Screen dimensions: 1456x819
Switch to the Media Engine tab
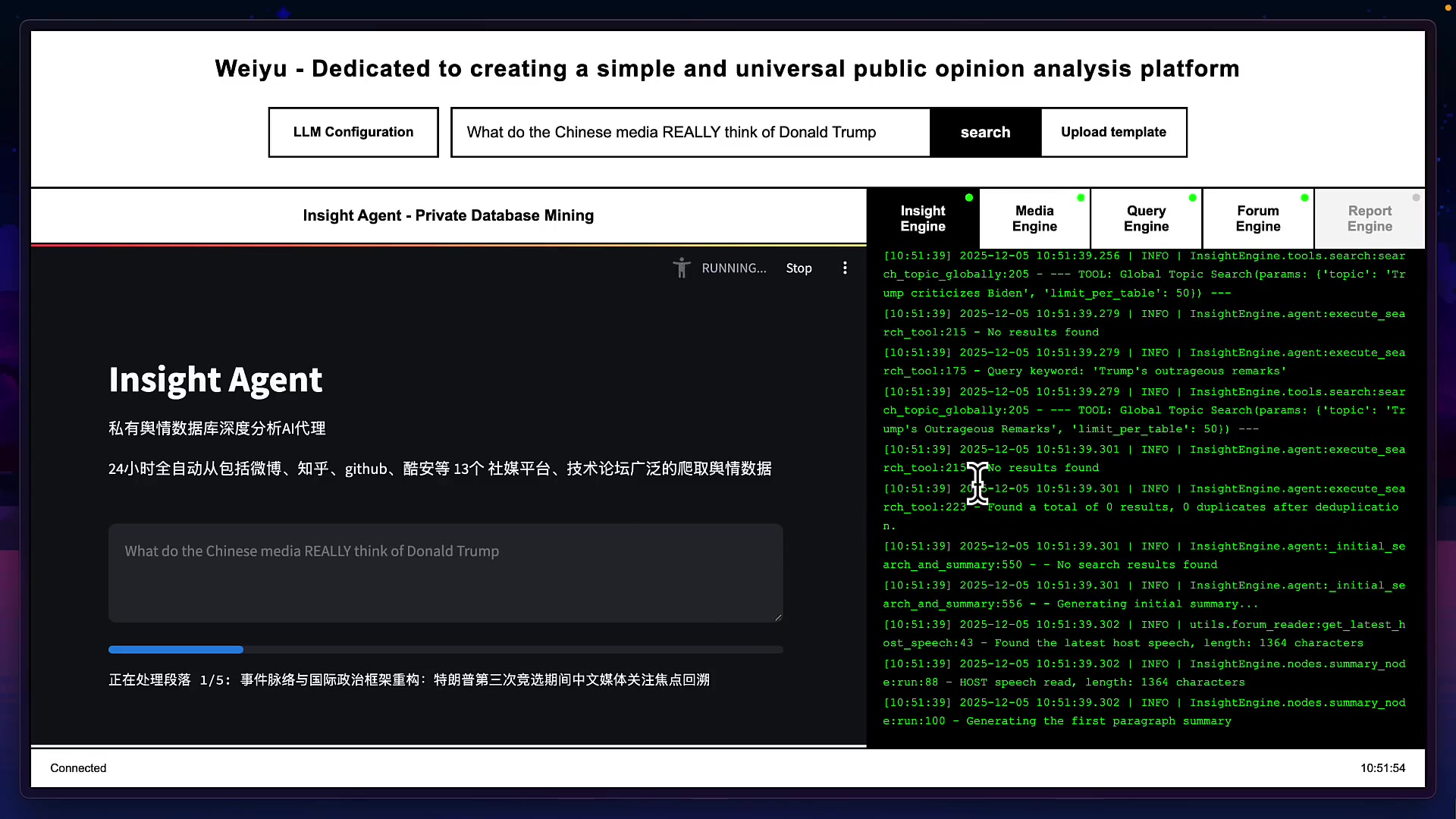tap(1034, 218)
